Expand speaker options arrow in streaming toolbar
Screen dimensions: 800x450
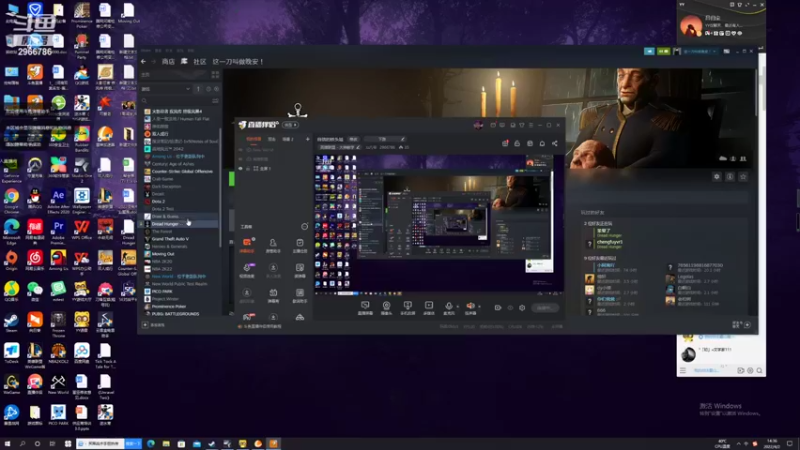(x=479, y=307)
